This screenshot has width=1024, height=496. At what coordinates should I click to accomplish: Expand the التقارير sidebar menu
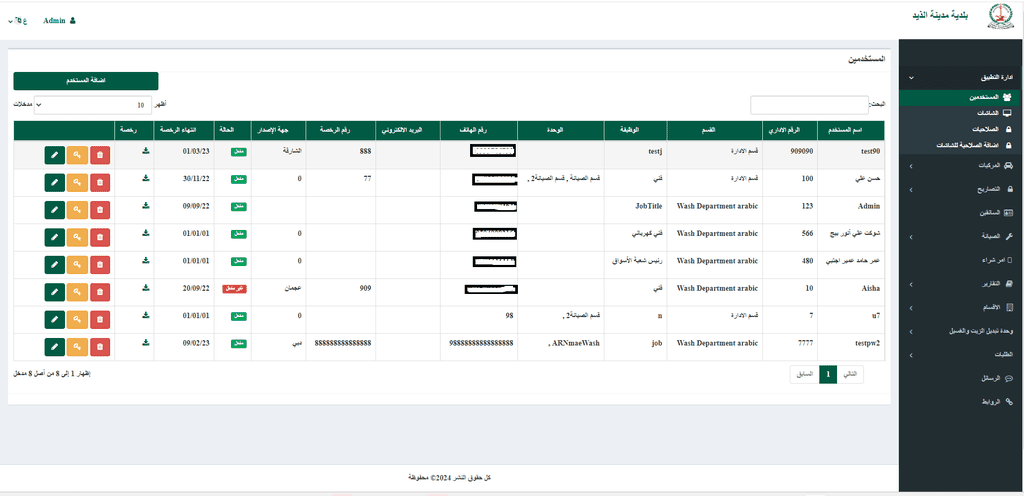[961, 285]
